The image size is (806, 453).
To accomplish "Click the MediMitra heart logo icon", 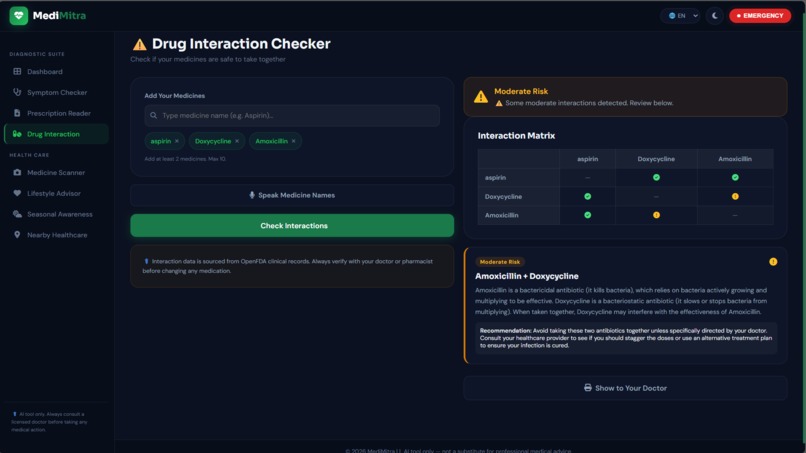I will (x=19, y=16).
